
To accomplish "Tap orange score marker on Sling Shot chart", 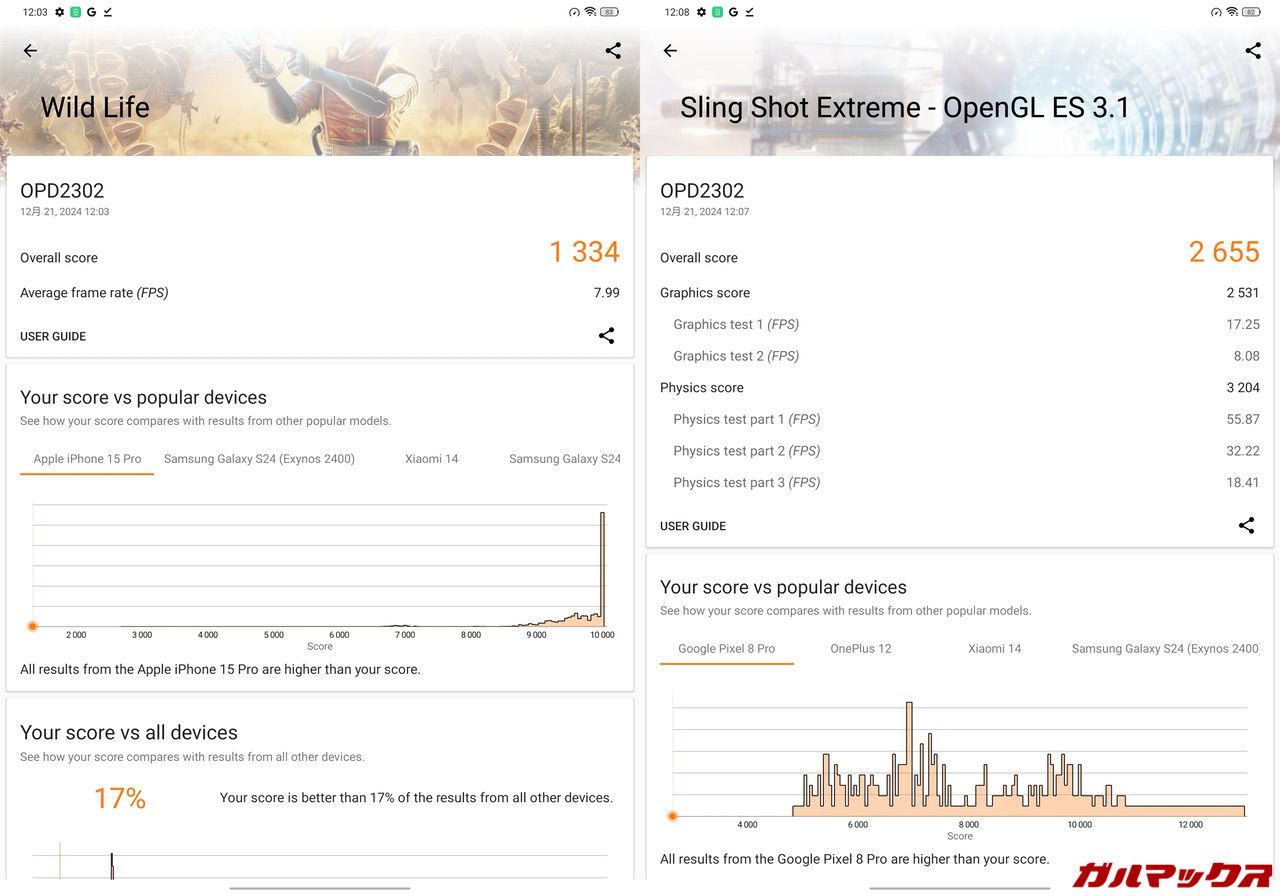I will (673, 816).
